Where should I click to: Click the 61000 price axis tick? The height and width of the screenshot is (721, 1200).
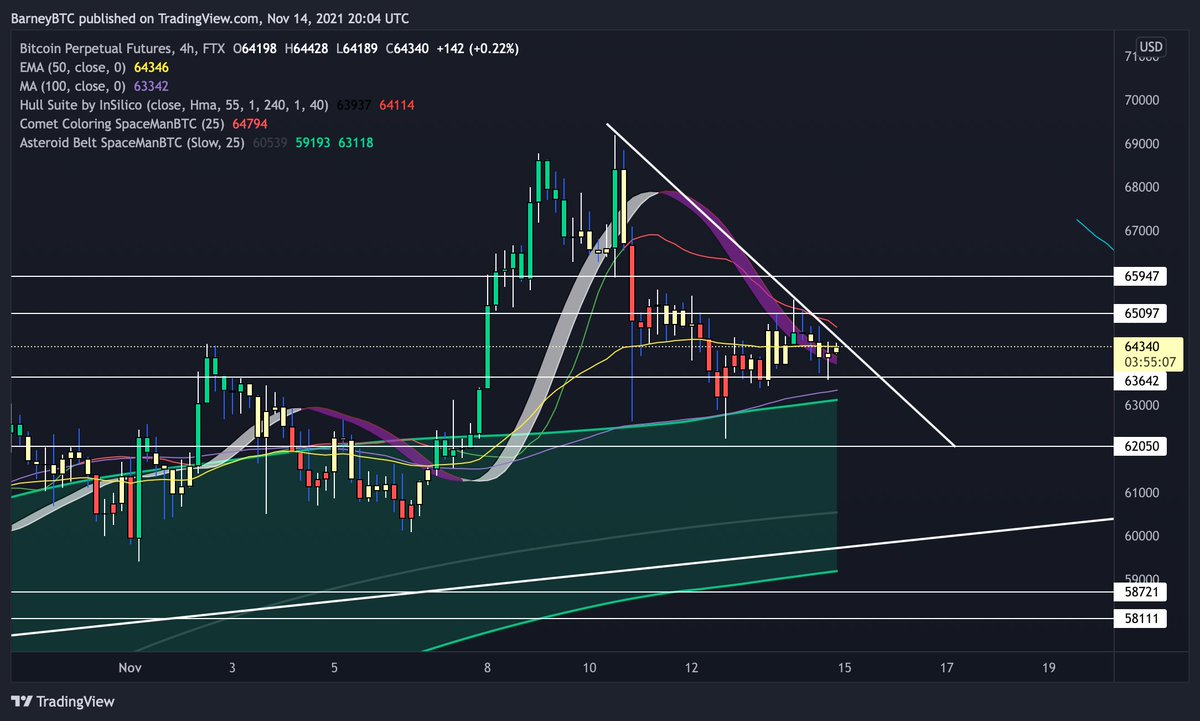point(1141,492)
